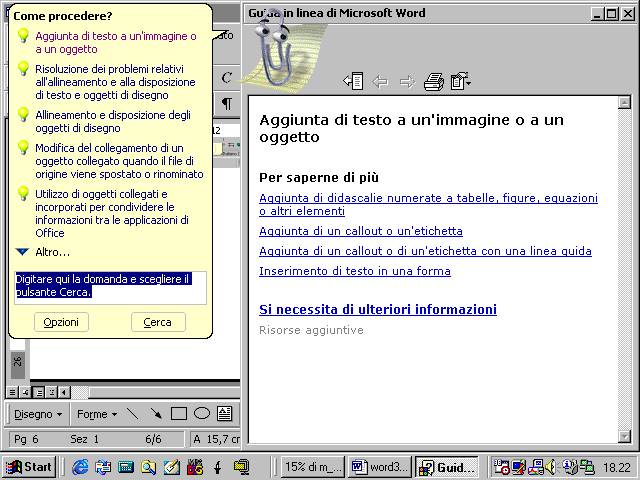
Task: Click the pin-shaped quick launch icon
Action: (x=218, y=467)
